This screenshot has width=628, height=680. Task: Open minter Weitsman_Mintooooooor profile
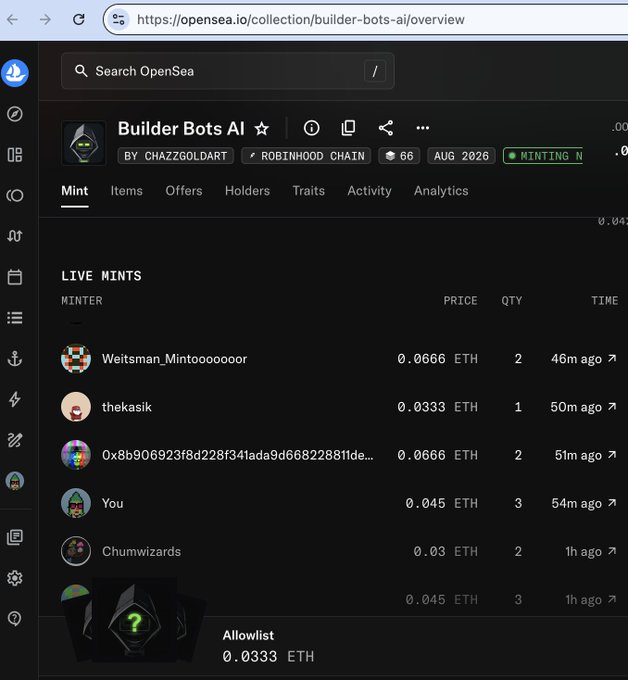tap(174, 359)
